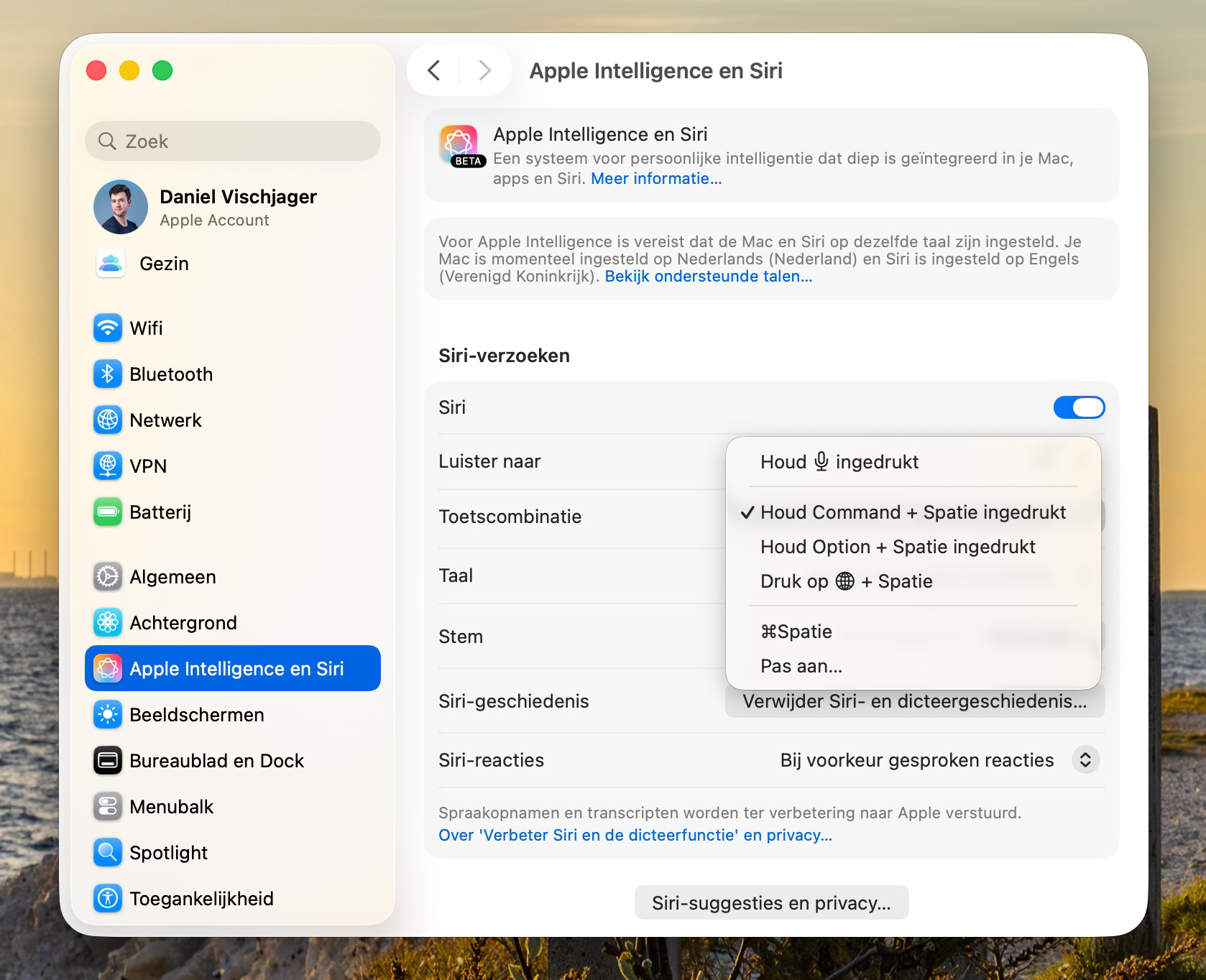Open Spotlight via magnifier icon
1206x980 pixels.
pyautogui.click(x=108, y=853)
